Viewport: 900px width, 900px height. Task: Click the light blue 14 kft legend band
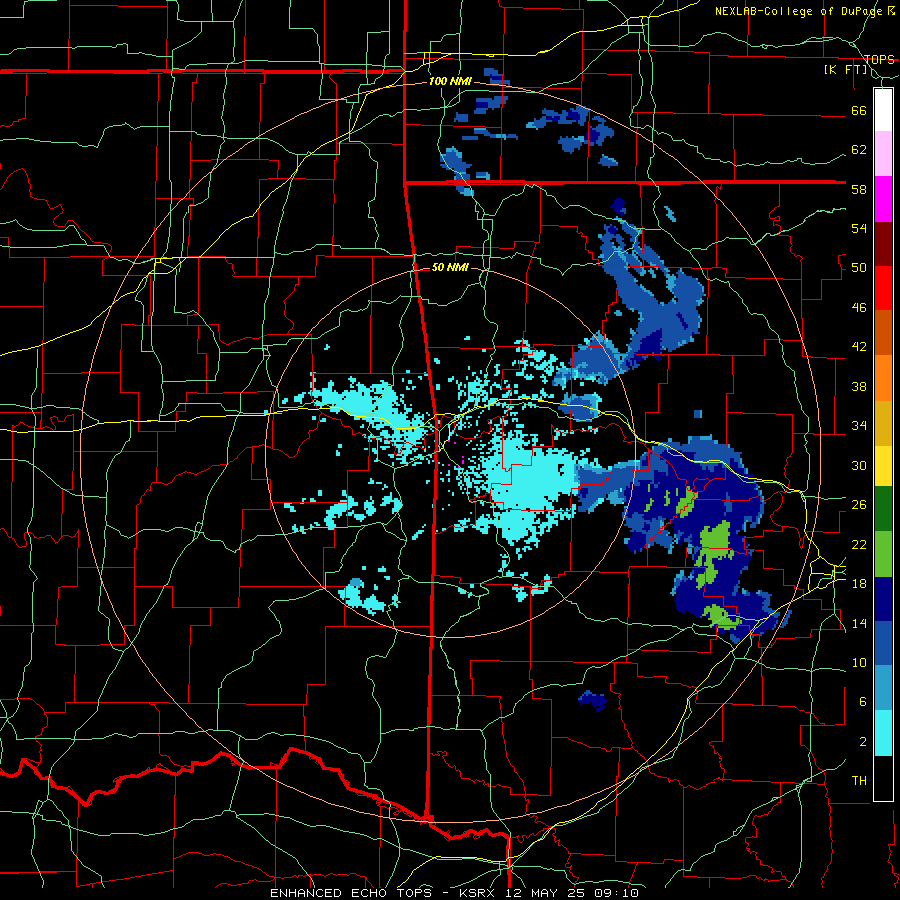pyautogui.click(x=883, y=688)
